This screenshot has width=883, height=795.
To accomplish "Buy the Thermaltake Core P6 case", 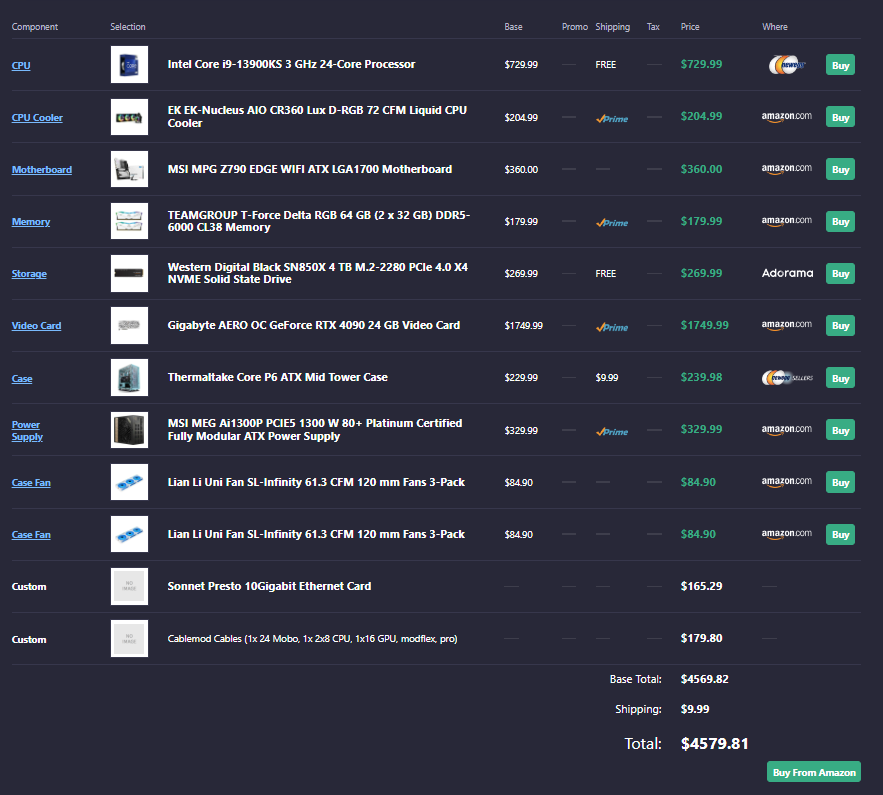I will (x=840, y=378).
